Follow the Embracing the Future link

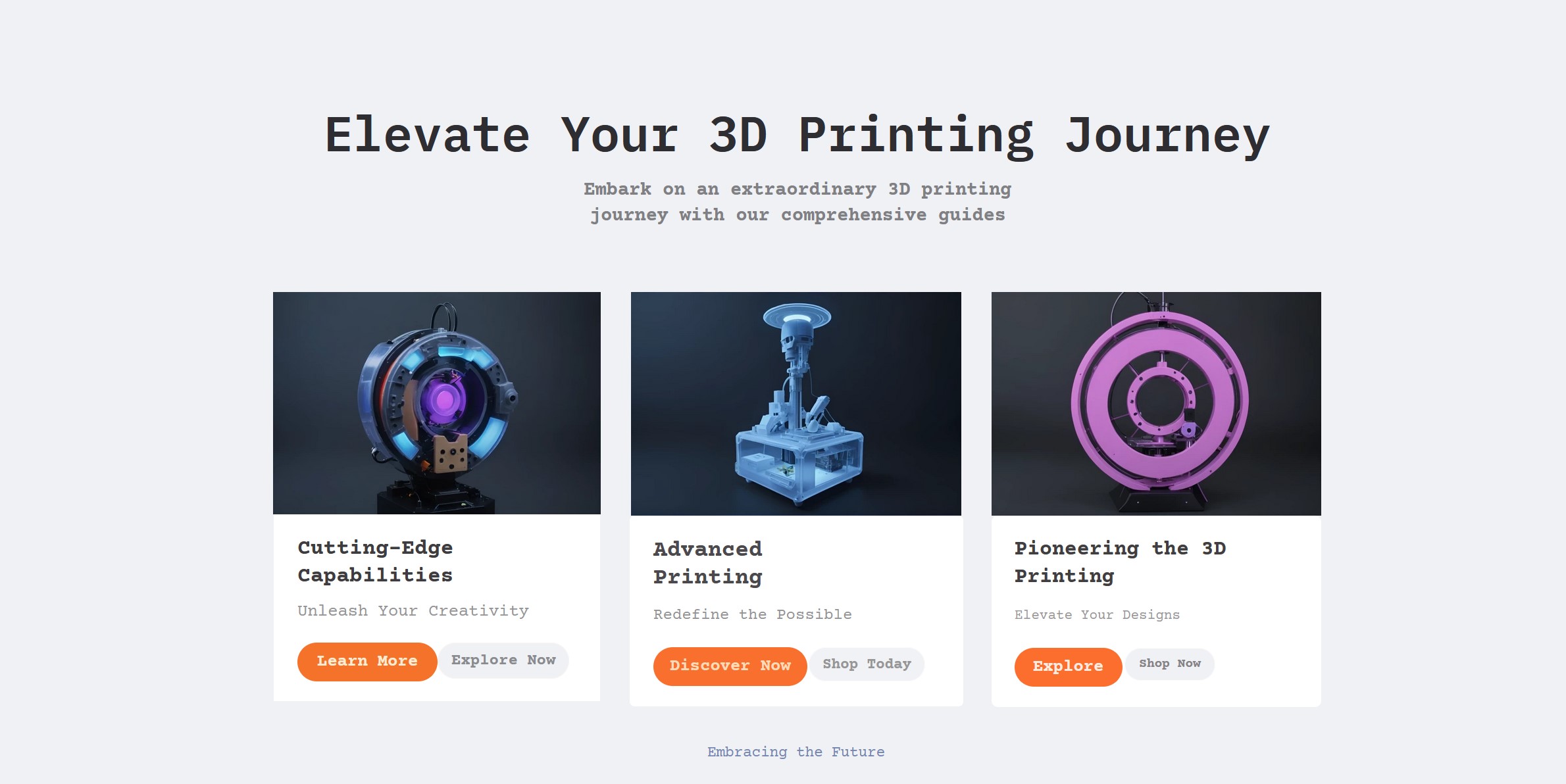tap(796, 752)
